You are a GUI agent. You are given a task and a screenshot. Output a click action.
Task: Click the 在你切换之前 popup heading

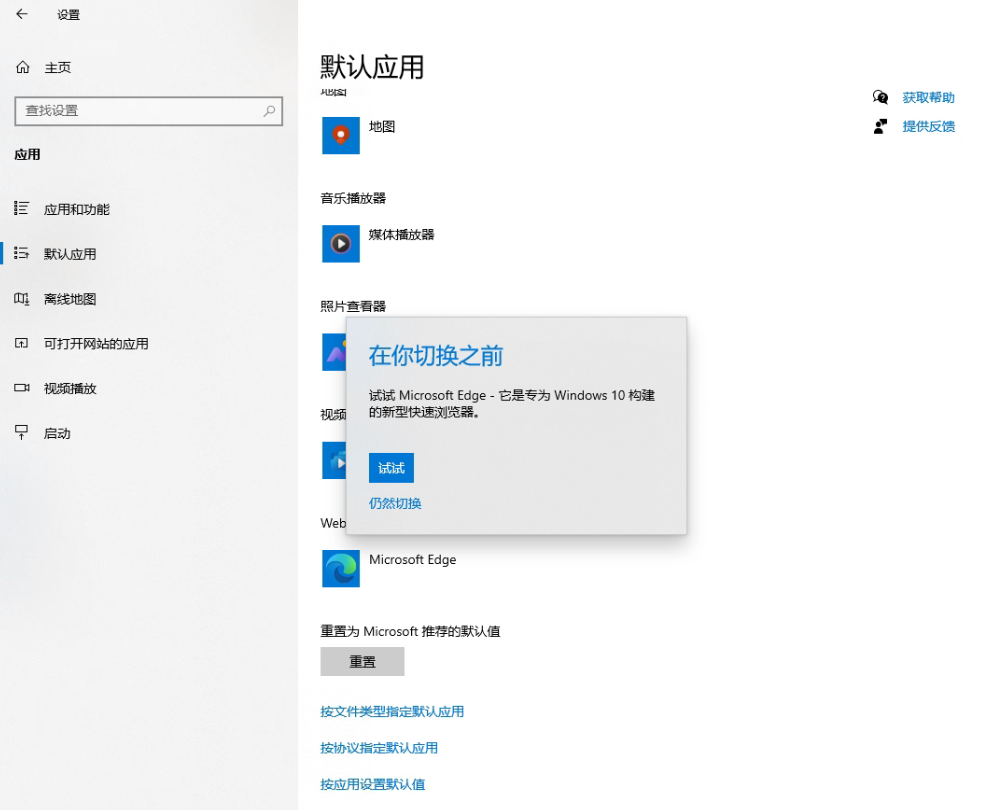pyautogui.click(x=436, y=356)
